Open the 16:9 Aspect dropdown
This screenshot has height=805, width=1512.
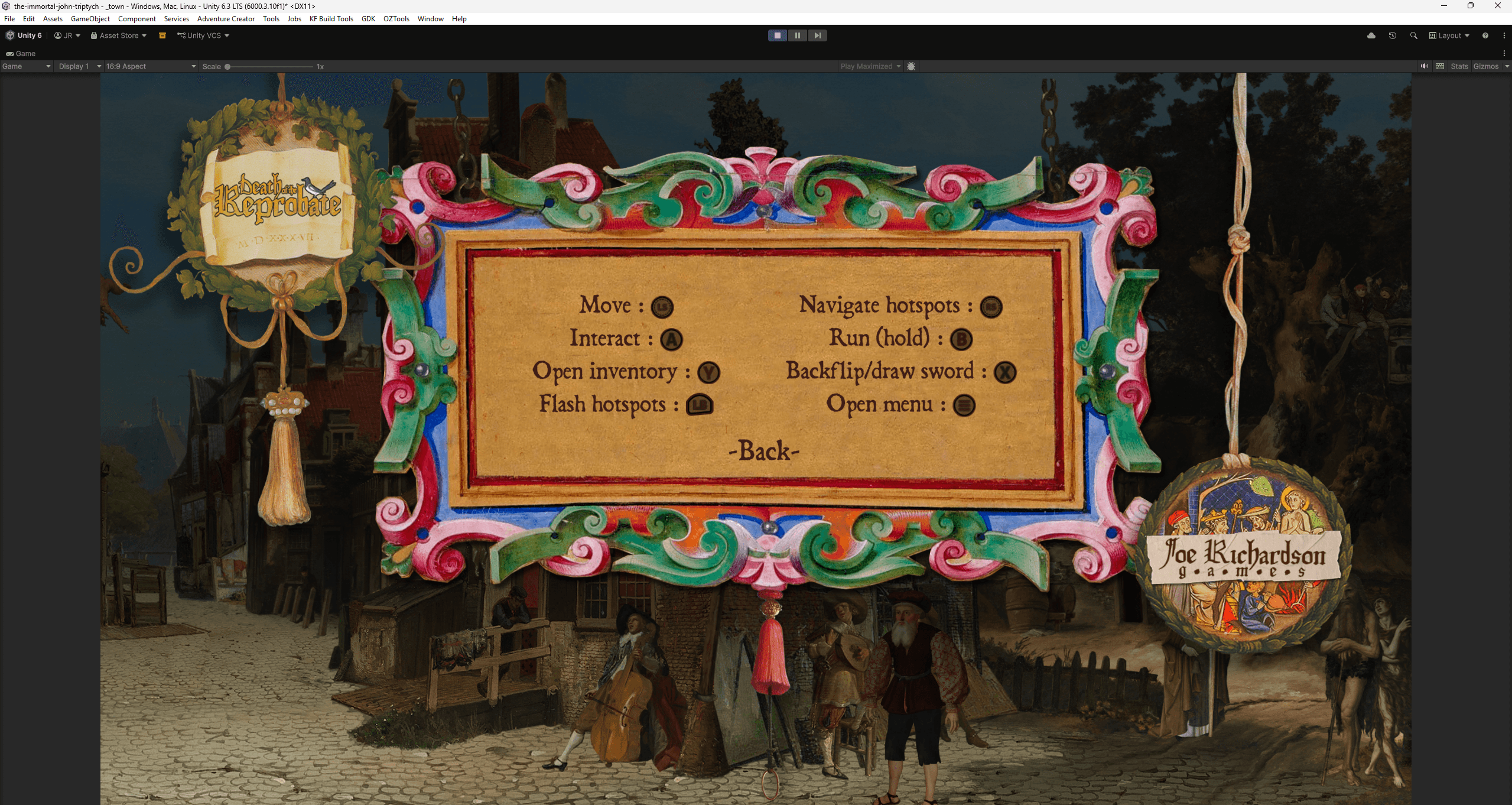[151, 66]
